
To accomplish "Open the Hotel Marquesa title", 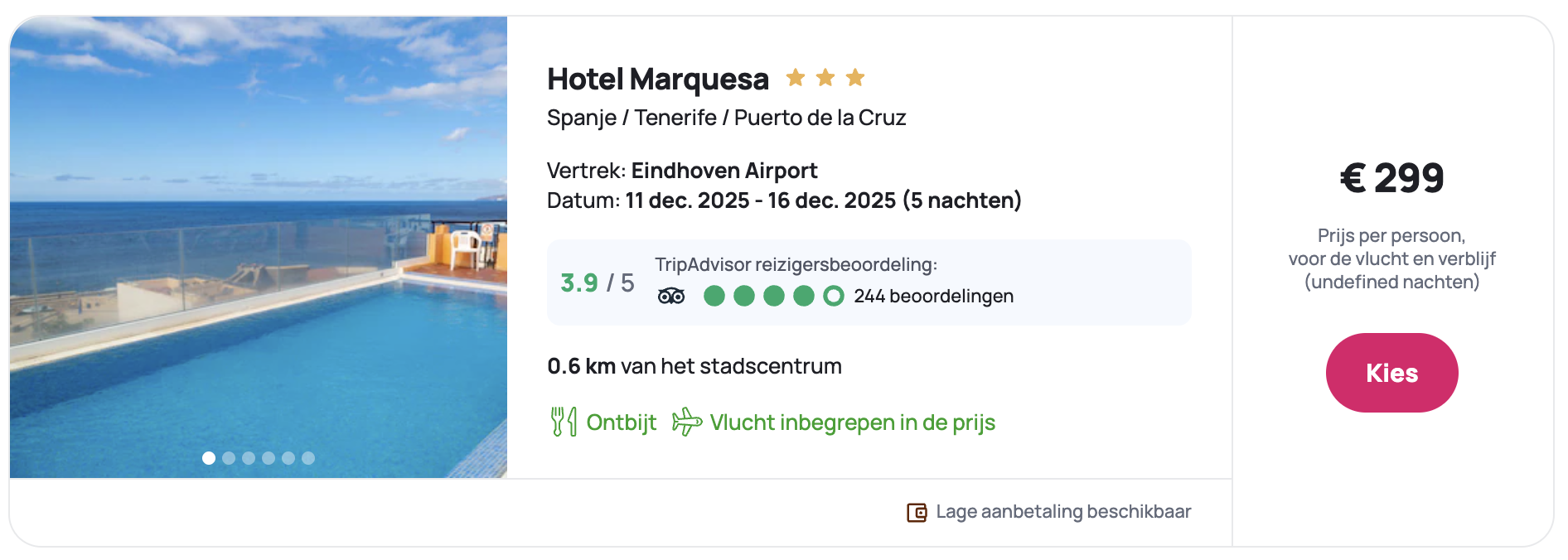I will (x=658, y=80).
